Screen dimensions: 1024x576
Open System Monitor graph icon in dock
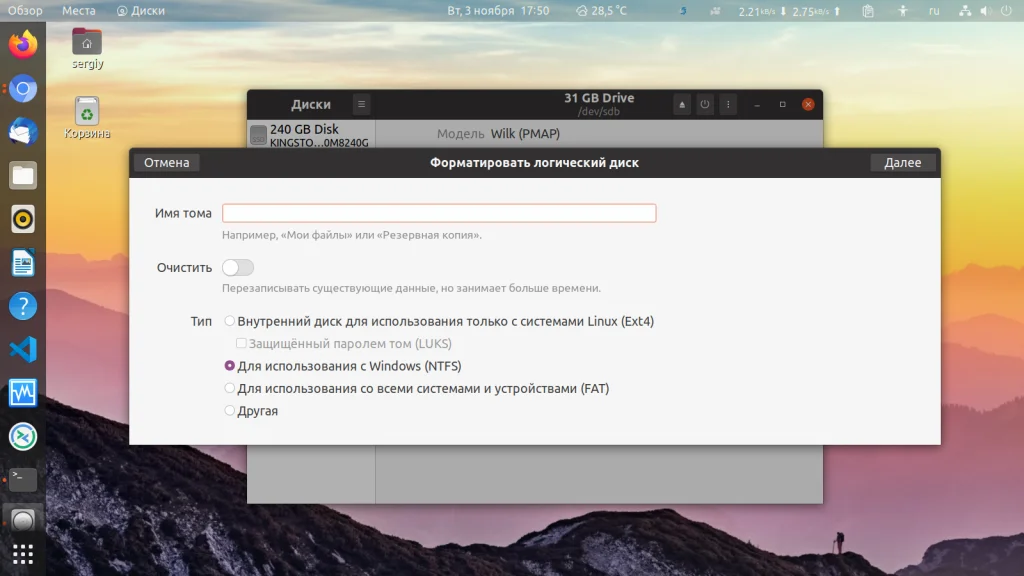23,393
